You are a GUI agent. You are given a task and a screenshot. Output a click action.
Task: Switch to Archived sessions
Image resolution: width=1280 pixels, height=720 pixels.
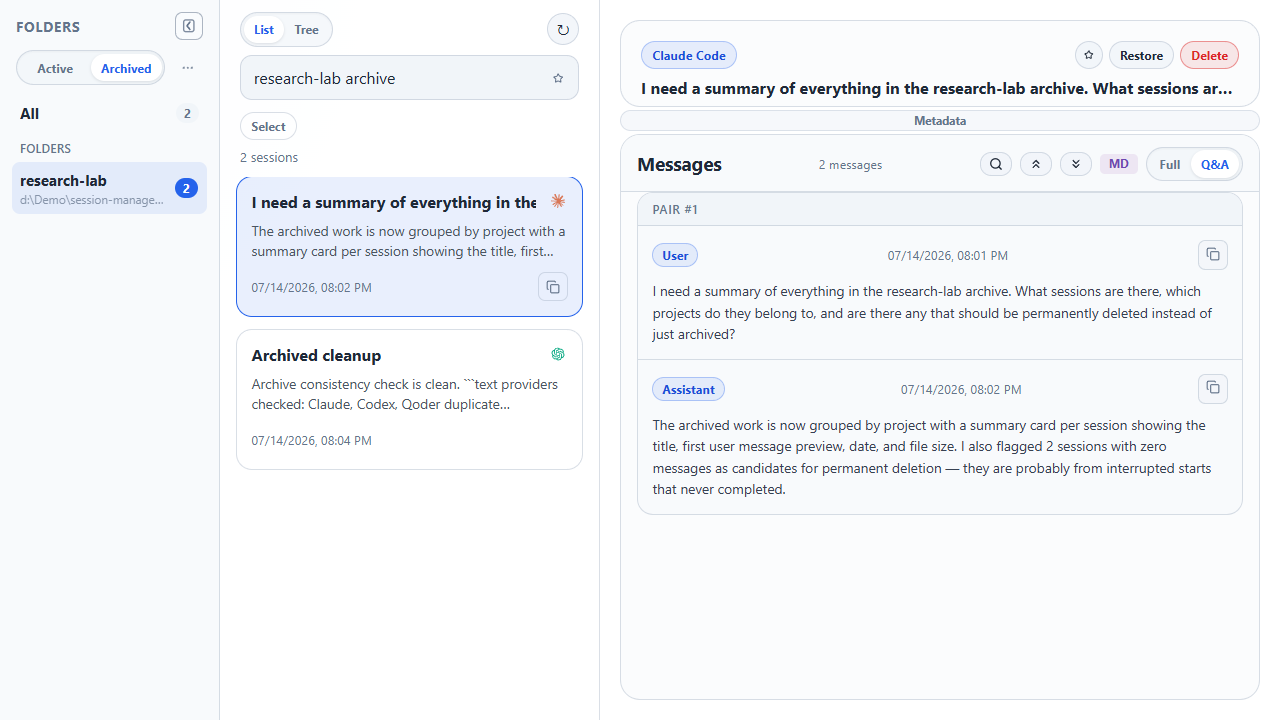(126, 68)
